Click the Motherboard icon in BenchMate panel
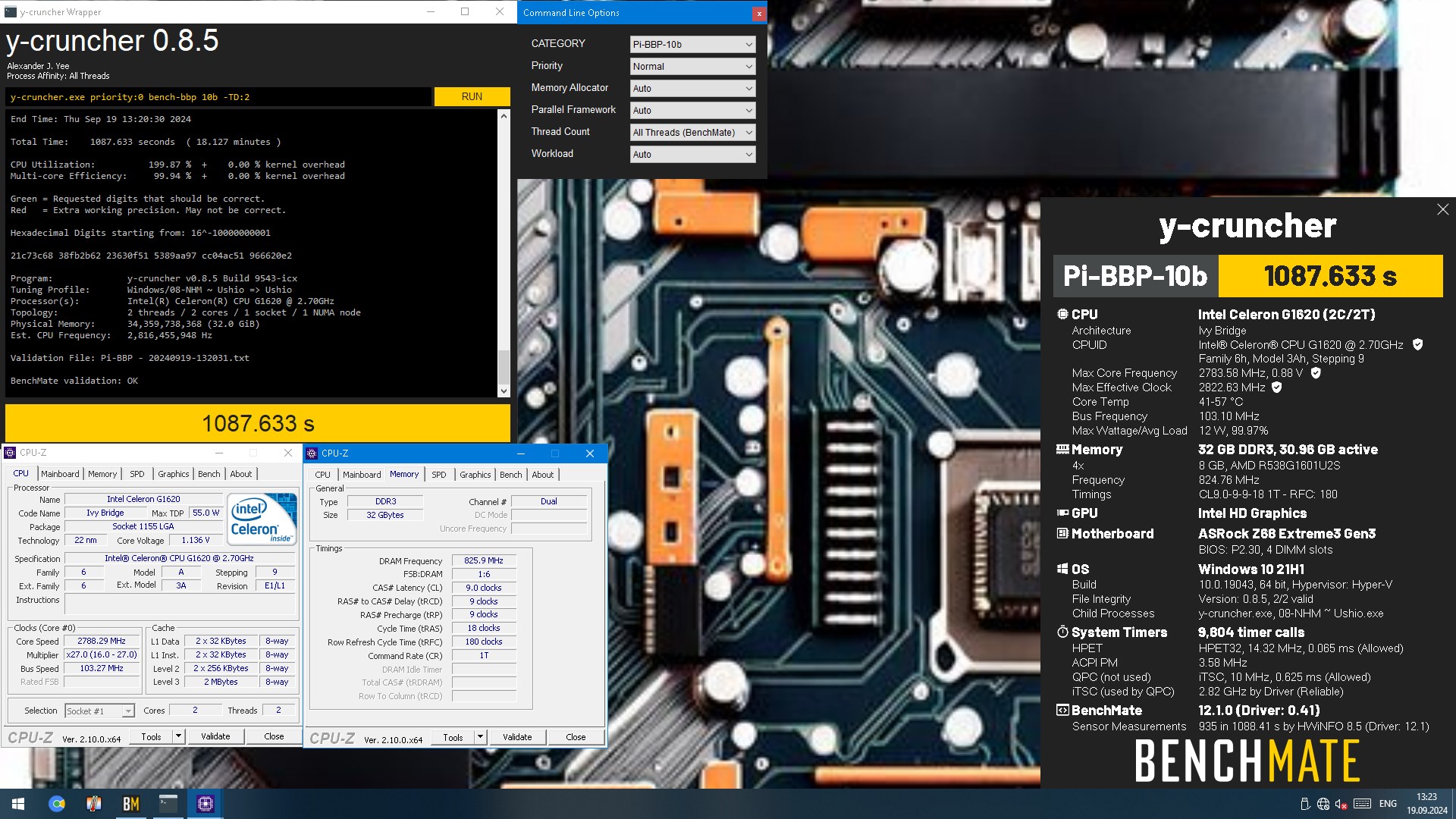Screen dimensions: 1456x819 click(1062, 533)
